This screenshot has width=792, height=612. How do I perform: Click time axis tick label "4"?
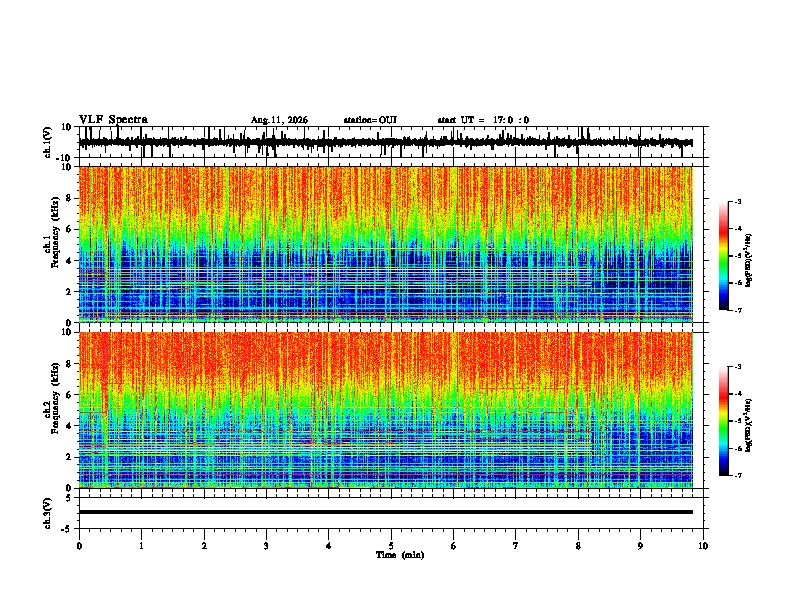point(329,546)
